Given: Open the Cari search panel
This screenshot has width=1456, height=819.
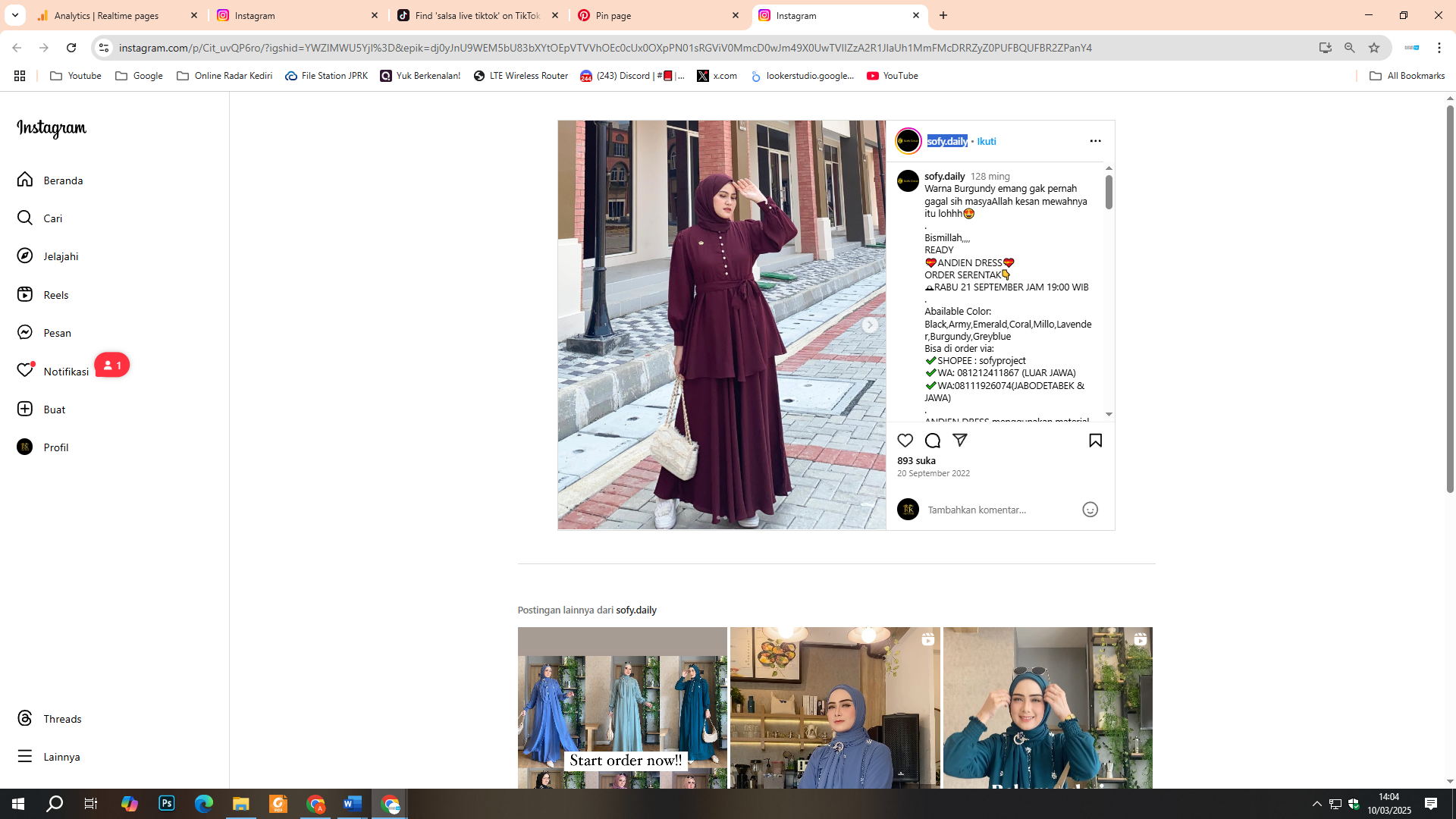Looking at the screenshot, I should click(39, 218).
